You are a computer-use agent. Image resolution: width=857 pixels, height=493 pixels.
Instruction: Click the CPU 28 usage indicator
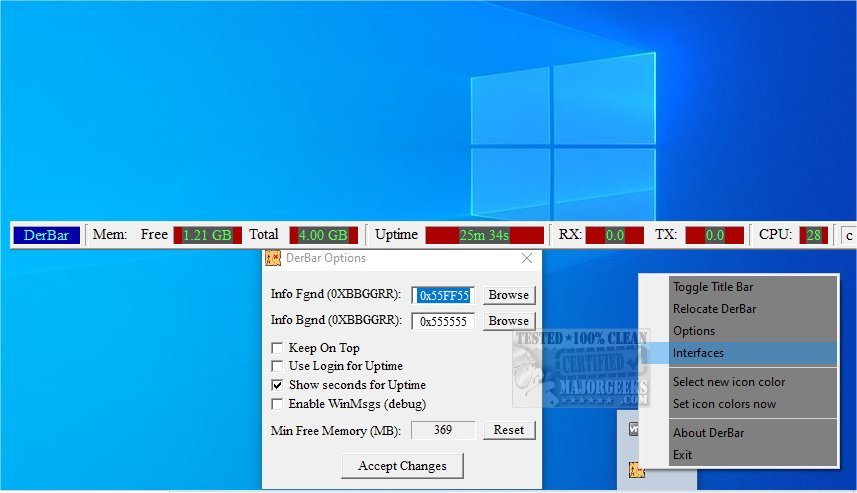click(x=814, y=236)
